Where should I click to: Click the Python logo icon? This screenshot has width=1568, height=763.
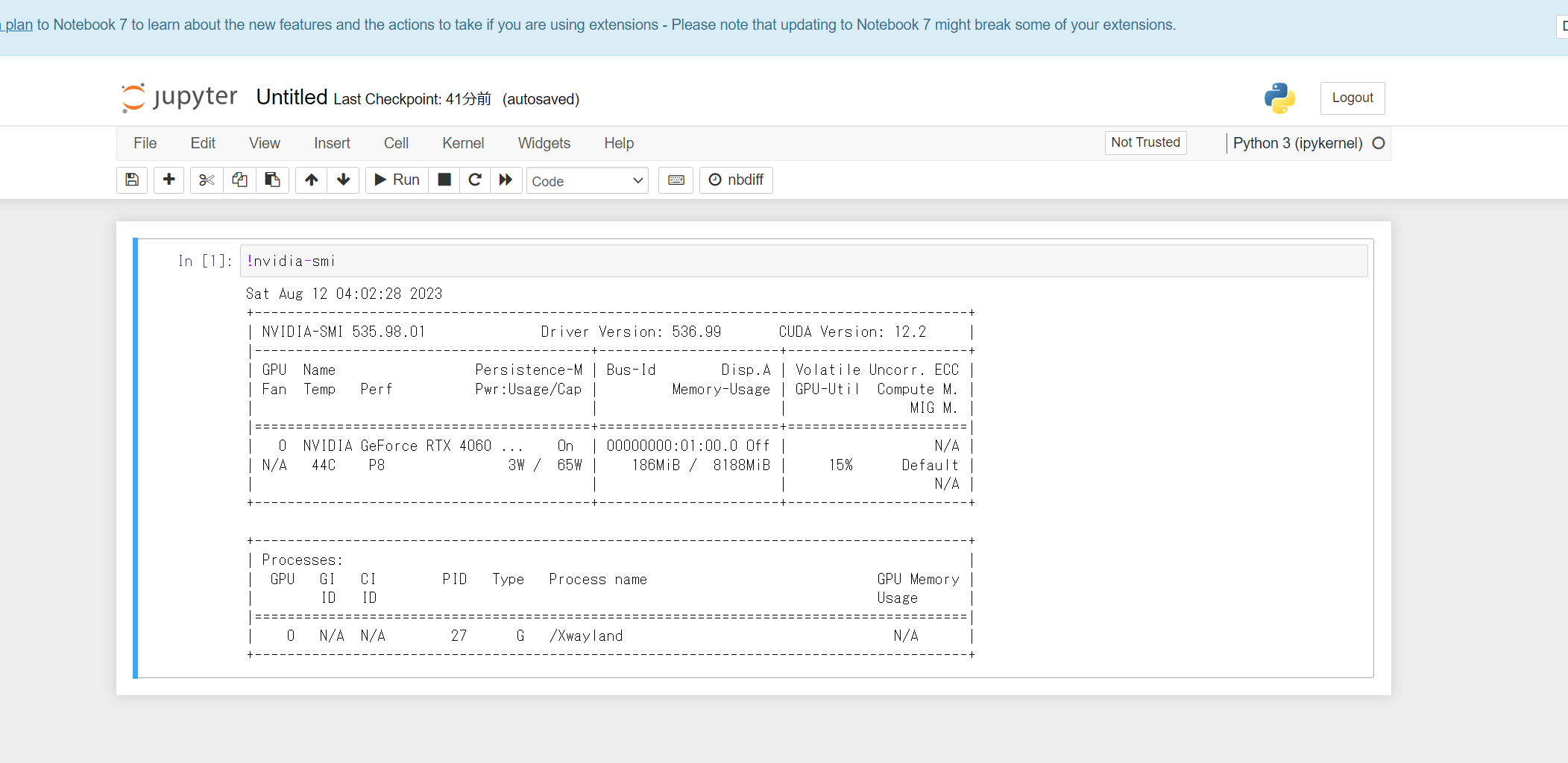click(1279, 98)
